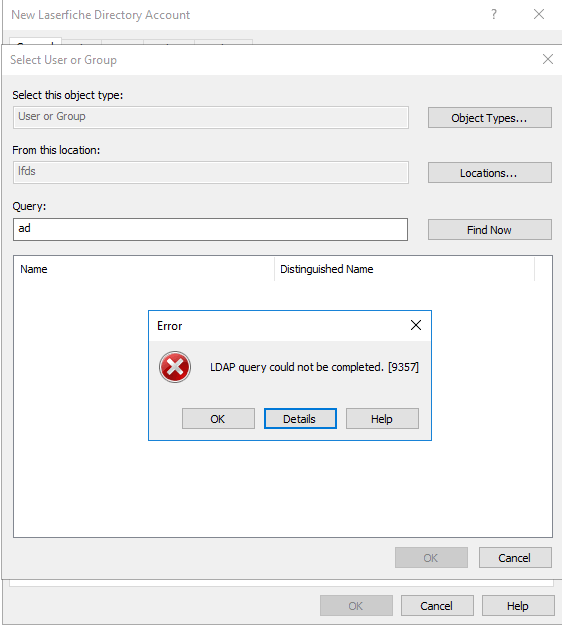Click the location field showing lfds
562x628 pixels.
(x=211, y=173)
